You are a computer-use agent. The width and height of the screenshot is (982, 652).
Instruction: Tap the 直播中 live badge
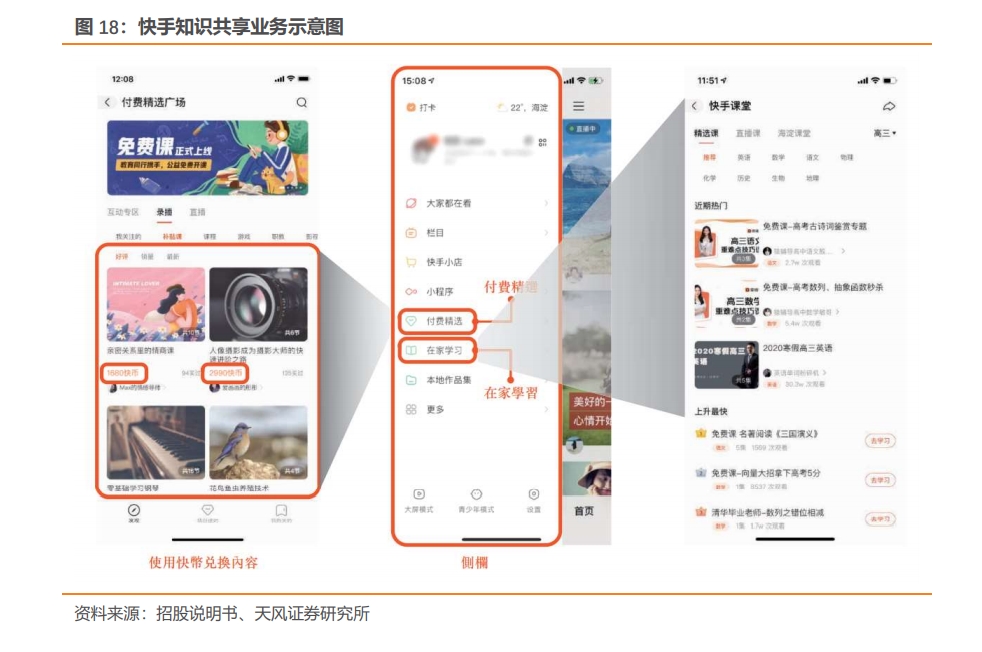tap(582, 128)
